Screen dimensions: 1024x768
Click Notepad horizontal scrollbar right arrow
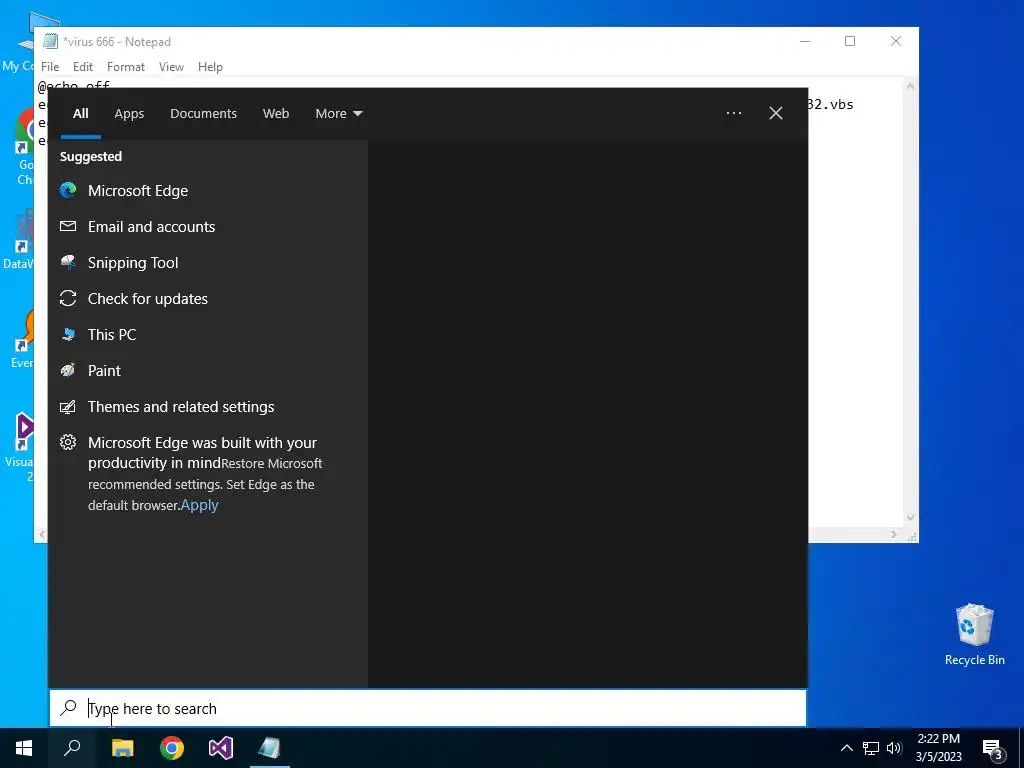(x=894, y=534)
